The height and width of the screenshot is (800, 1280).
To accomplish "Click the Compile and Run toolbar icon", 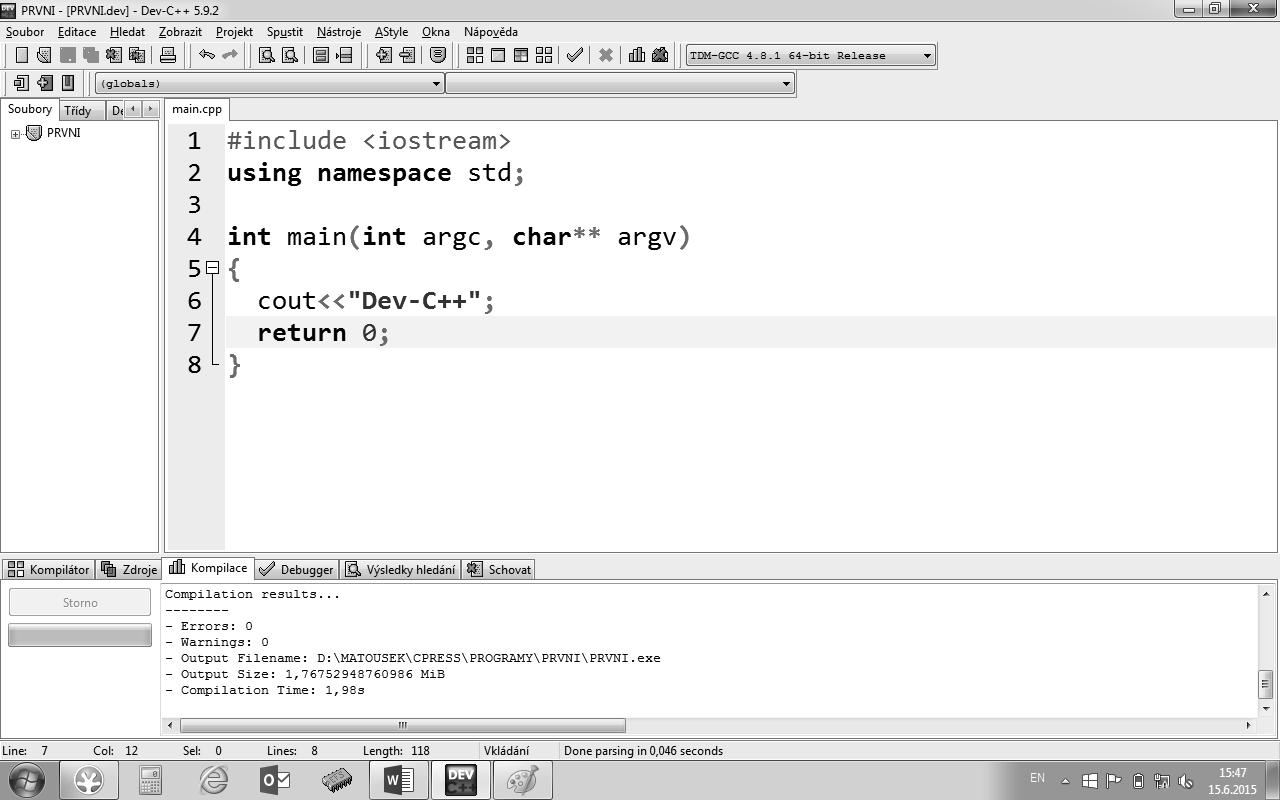I will 521,55.
